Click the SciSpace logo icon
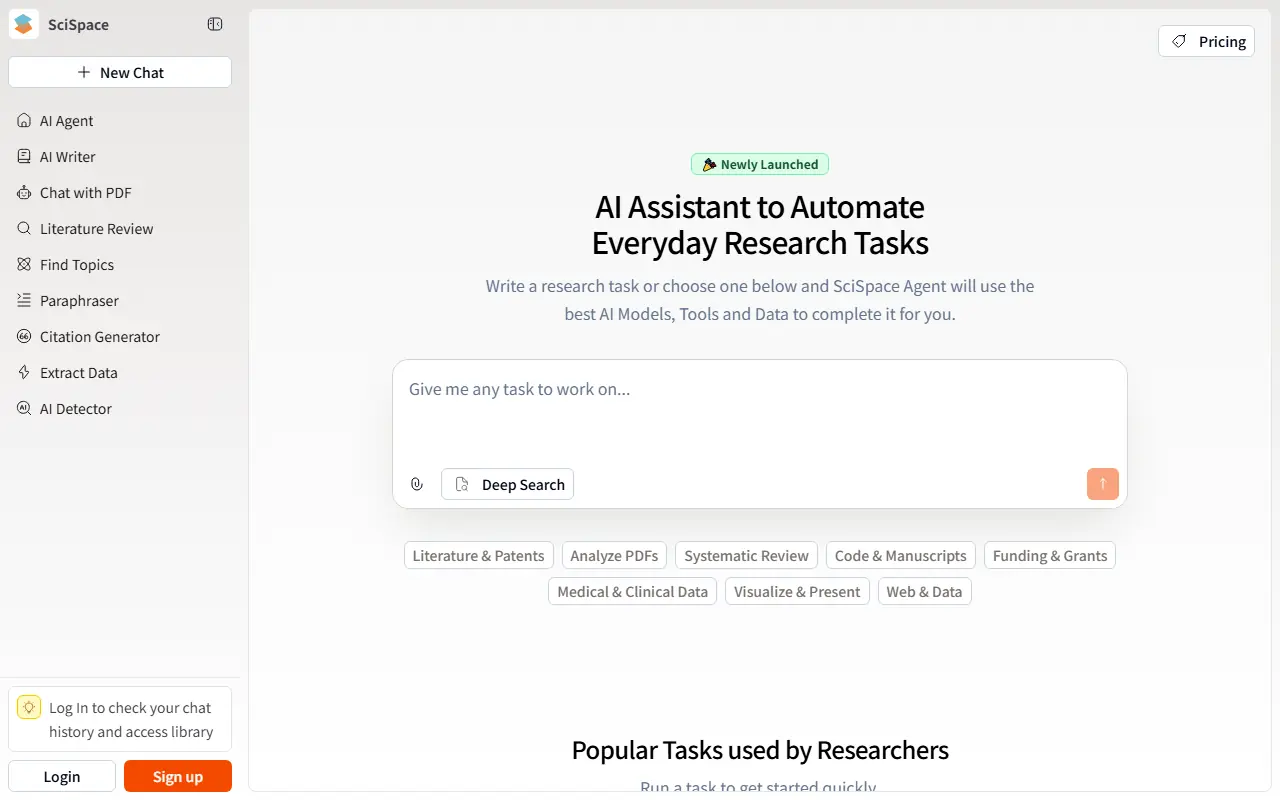The height and width of the screenshot is (800, 1280). 24,24
